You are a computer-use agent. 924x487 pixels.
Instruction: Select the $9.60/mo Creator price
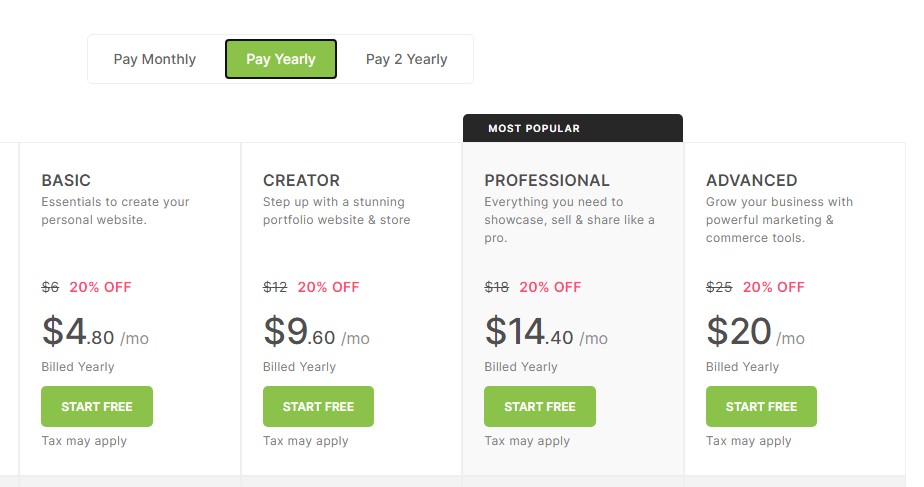tap(316, 332)
